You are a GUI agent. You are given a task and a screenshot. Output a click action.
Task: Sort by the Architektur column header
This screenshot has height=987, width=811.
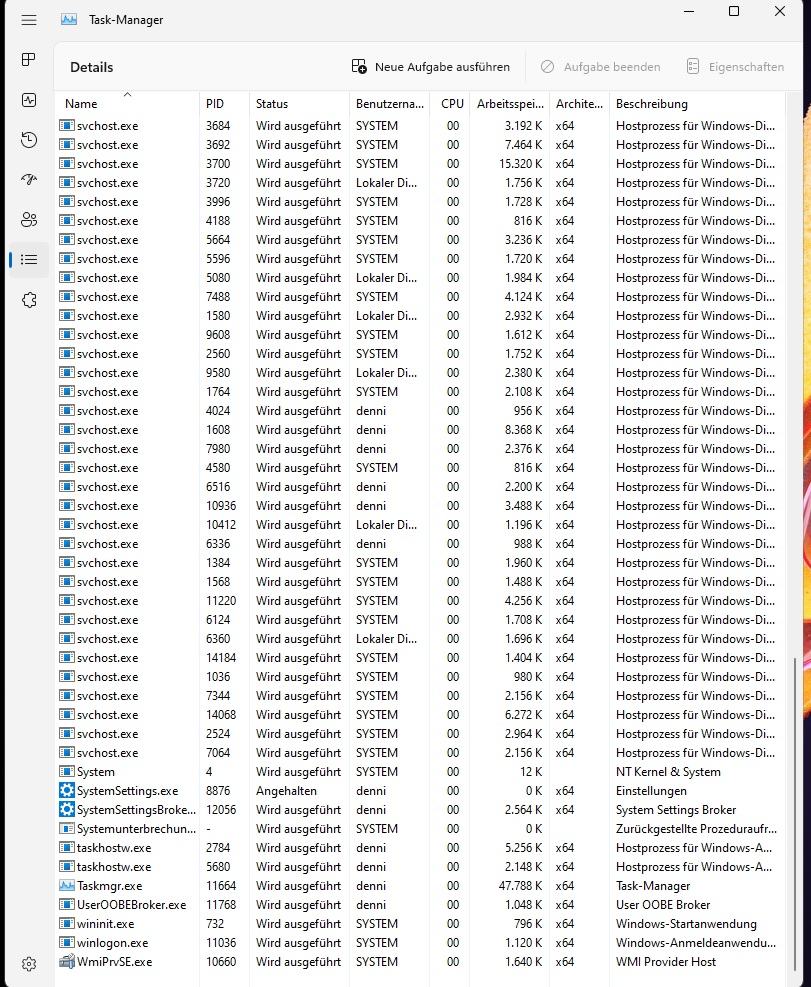(x=579, y=104)
